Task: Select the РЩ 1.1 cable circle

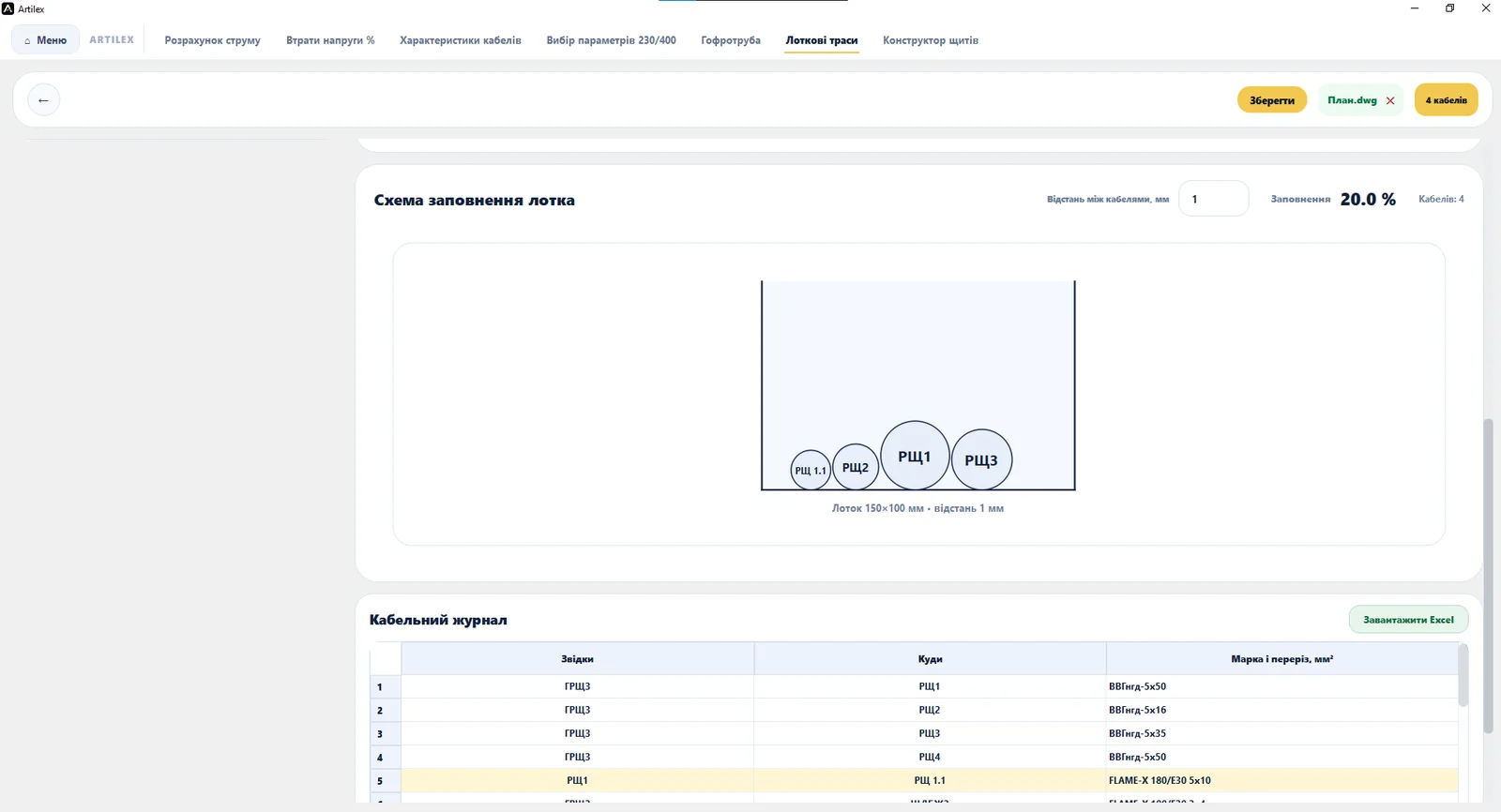Action: (811, 470)
